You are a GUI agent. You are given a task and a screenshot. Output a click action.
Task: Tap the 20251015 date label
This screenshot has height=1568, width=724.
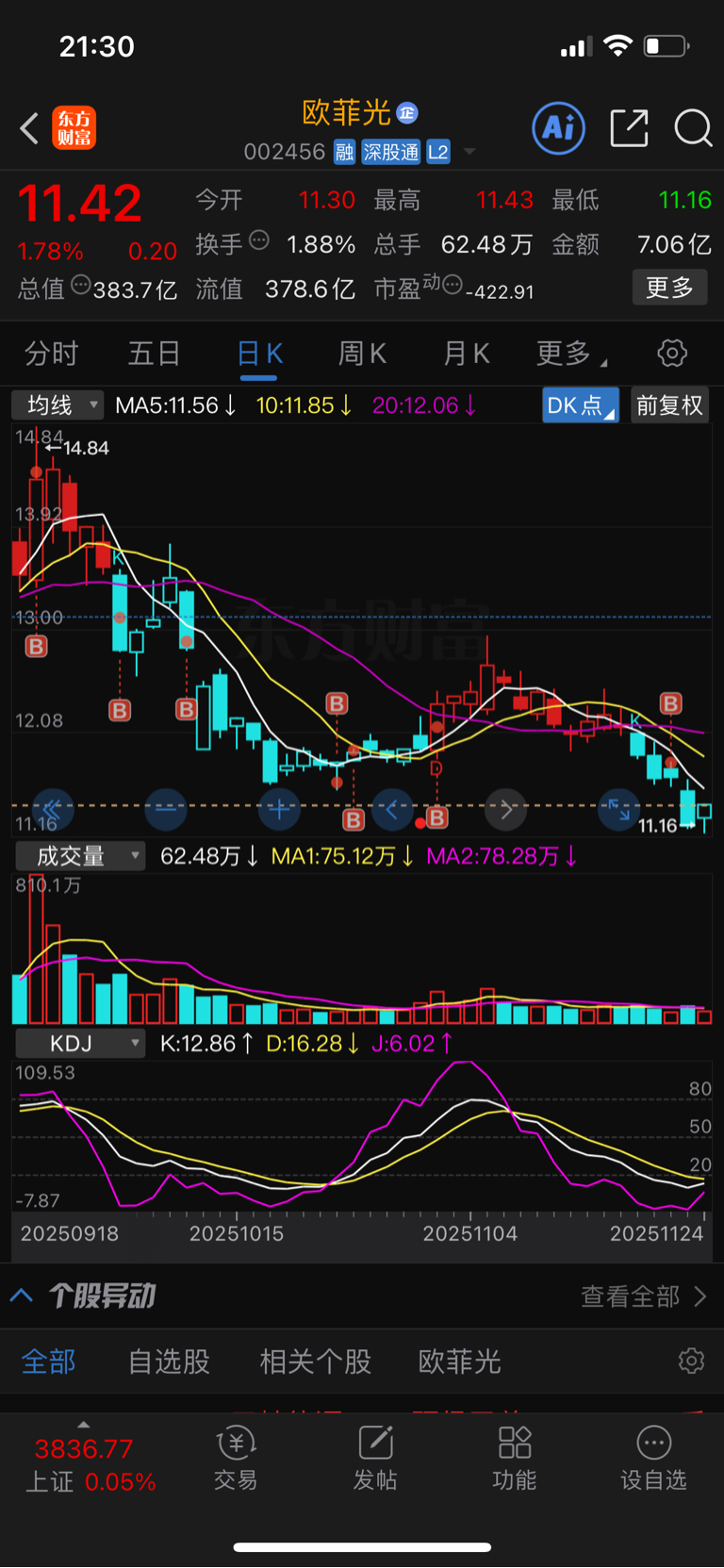(237, 1233)
